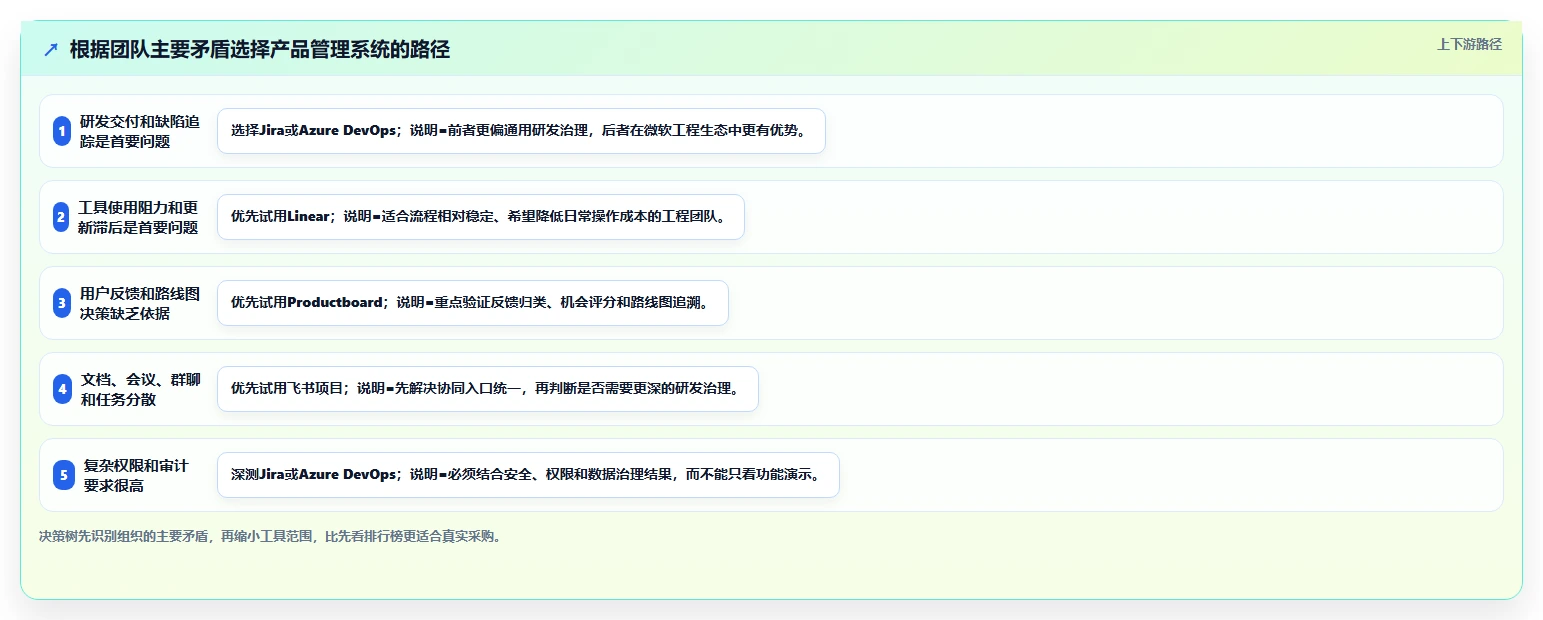
Task: Open the 优先试用Linear recommendation box
Action: 481,217
